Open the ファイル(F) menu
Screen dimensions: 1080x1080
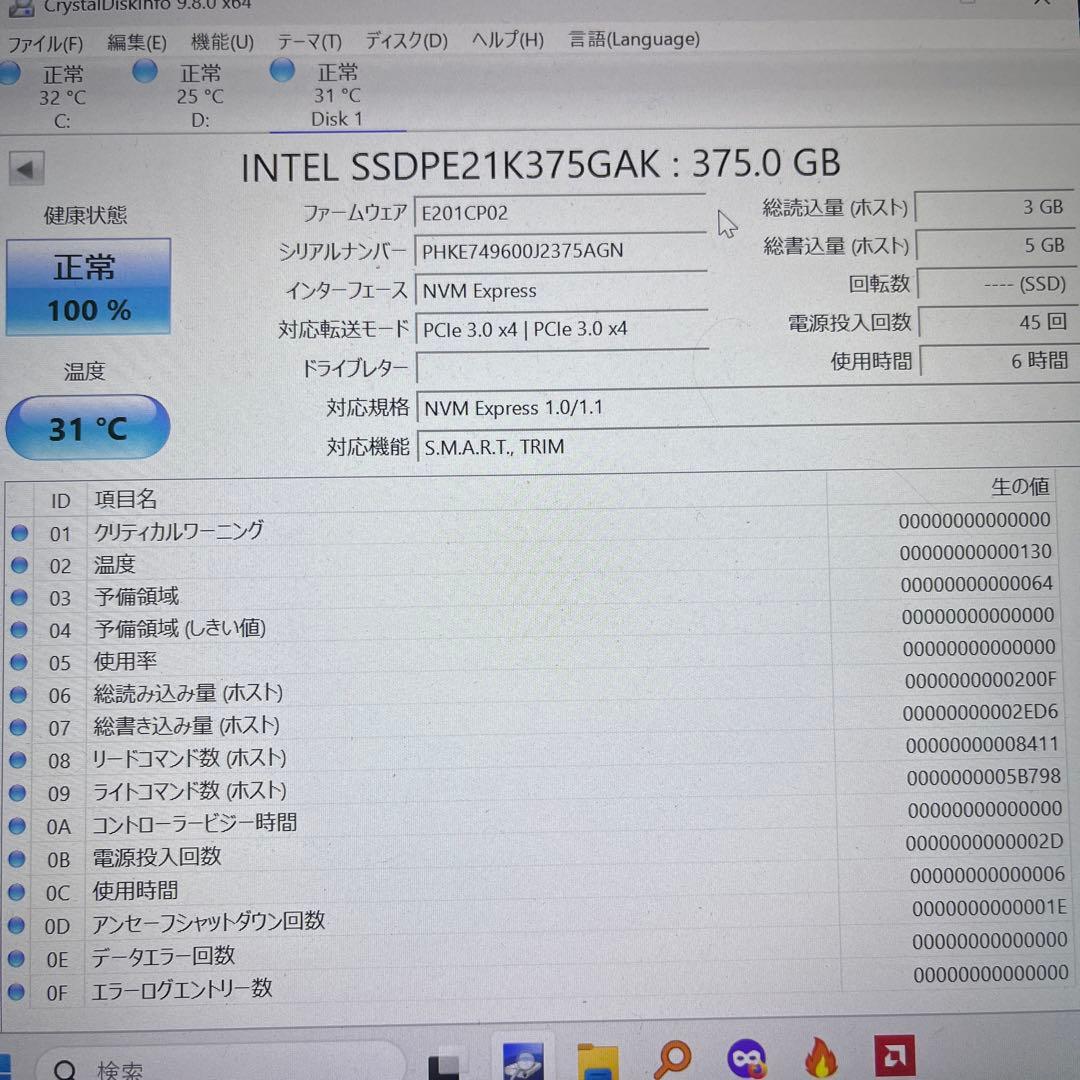[45, 44]
